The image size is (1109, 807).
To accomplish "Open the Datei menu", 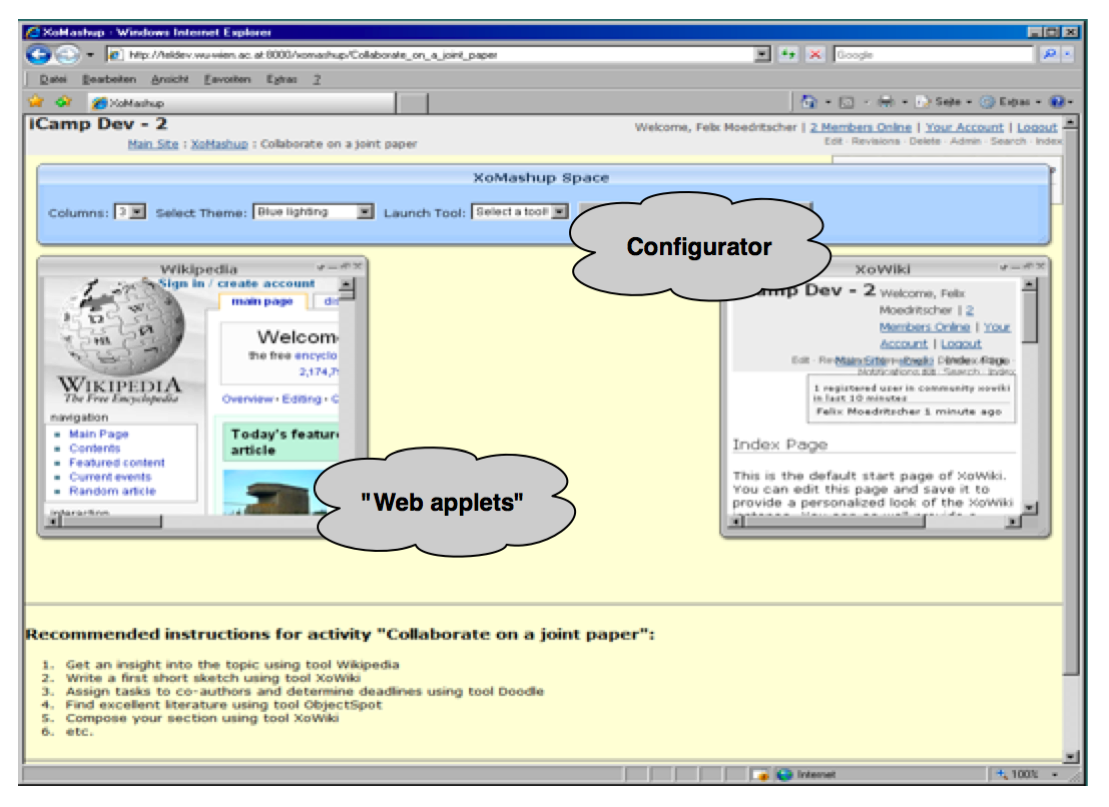I will (53, 79).
